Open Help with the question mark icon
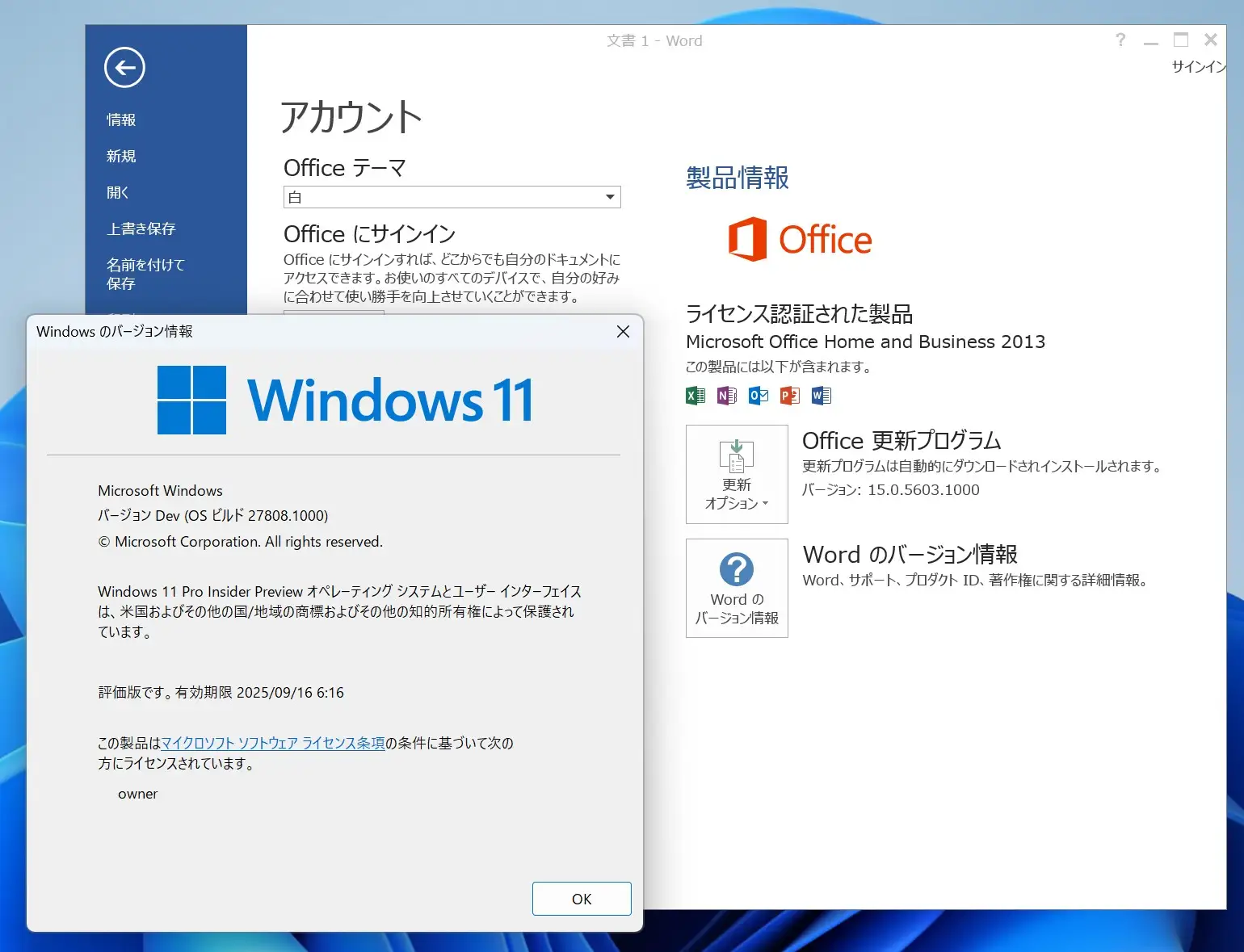1244x952 pixels. coord(1120,40)
